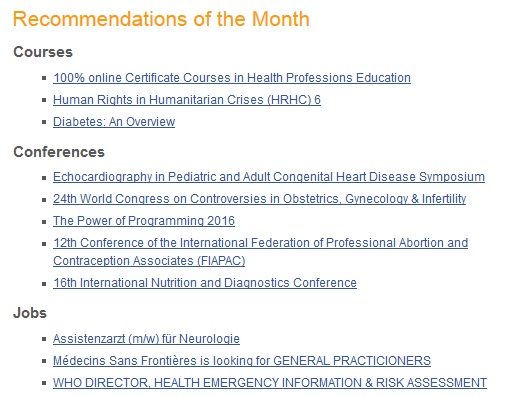Click the Conferences section heading
This screenshot has width=512, height=397.
coord(59,152)
